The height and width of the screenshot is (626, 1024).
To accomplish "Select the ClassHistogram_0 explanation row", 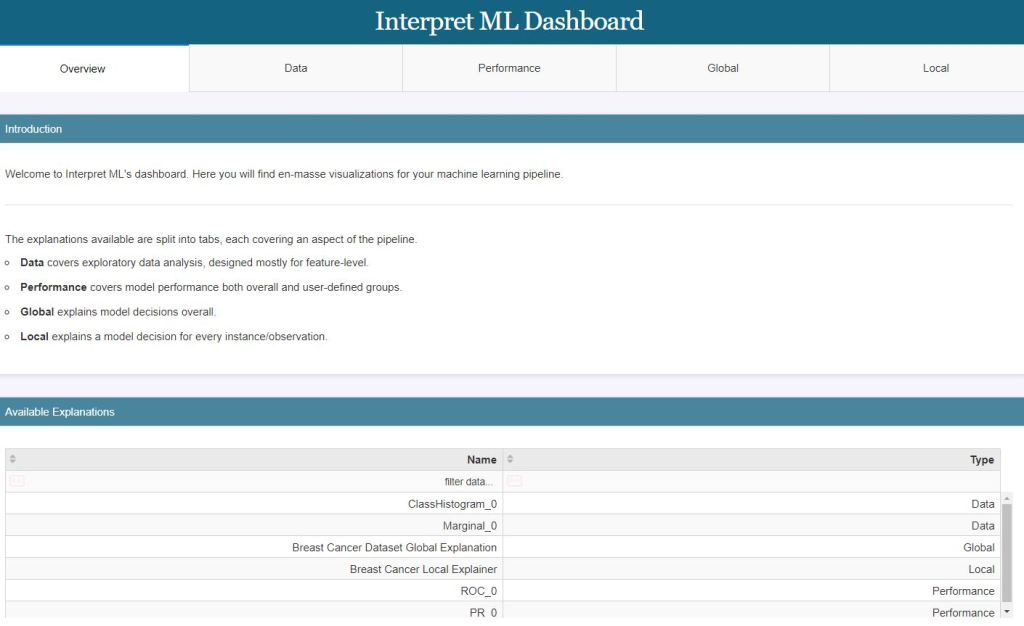I will pyautogui.click(x=450, y=503).
